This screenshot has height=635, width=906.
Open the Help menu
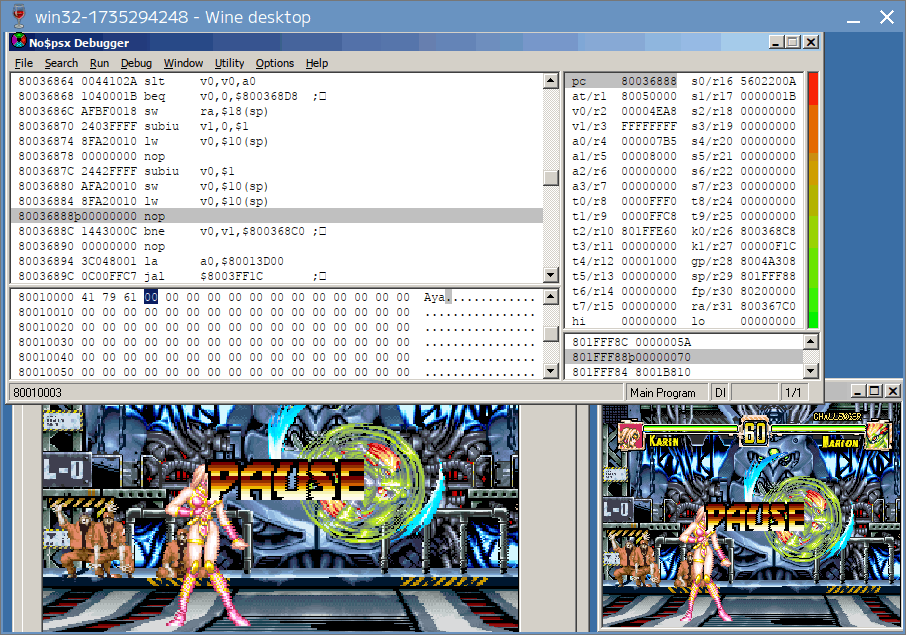click(317, 63)
